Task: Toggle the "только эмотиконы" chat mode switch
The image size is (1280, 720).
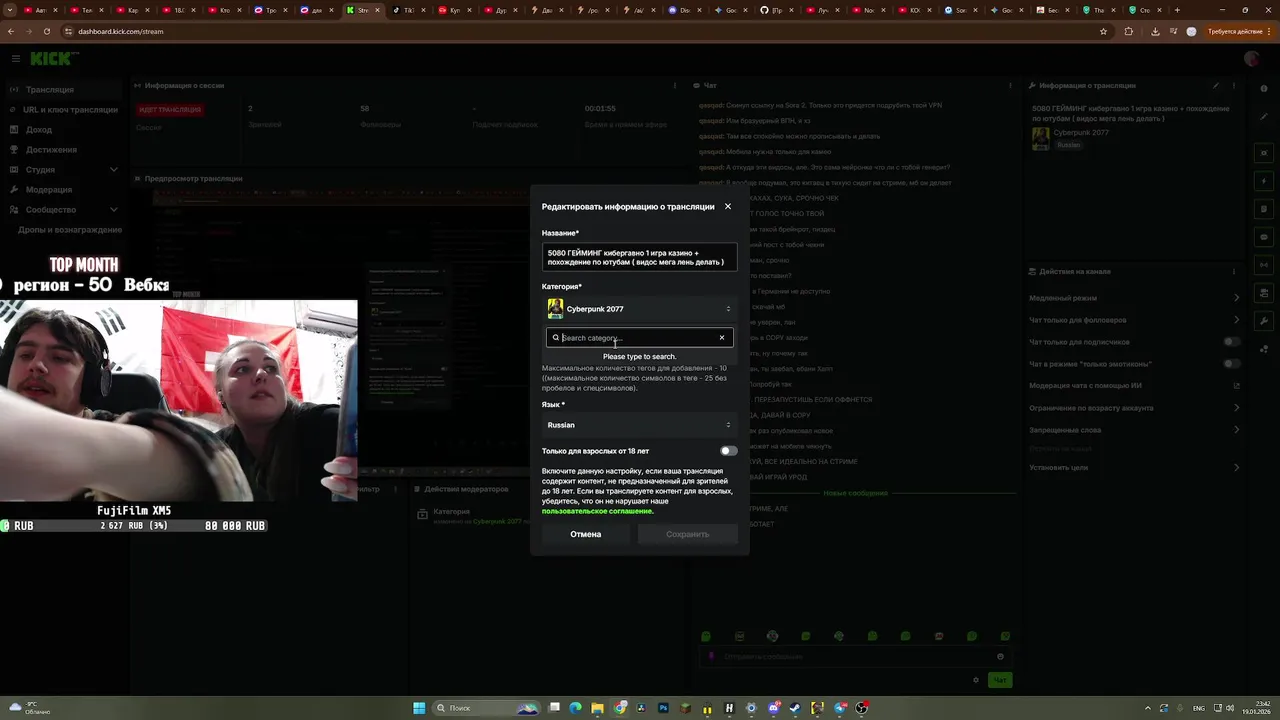Action: [1232, 364]
